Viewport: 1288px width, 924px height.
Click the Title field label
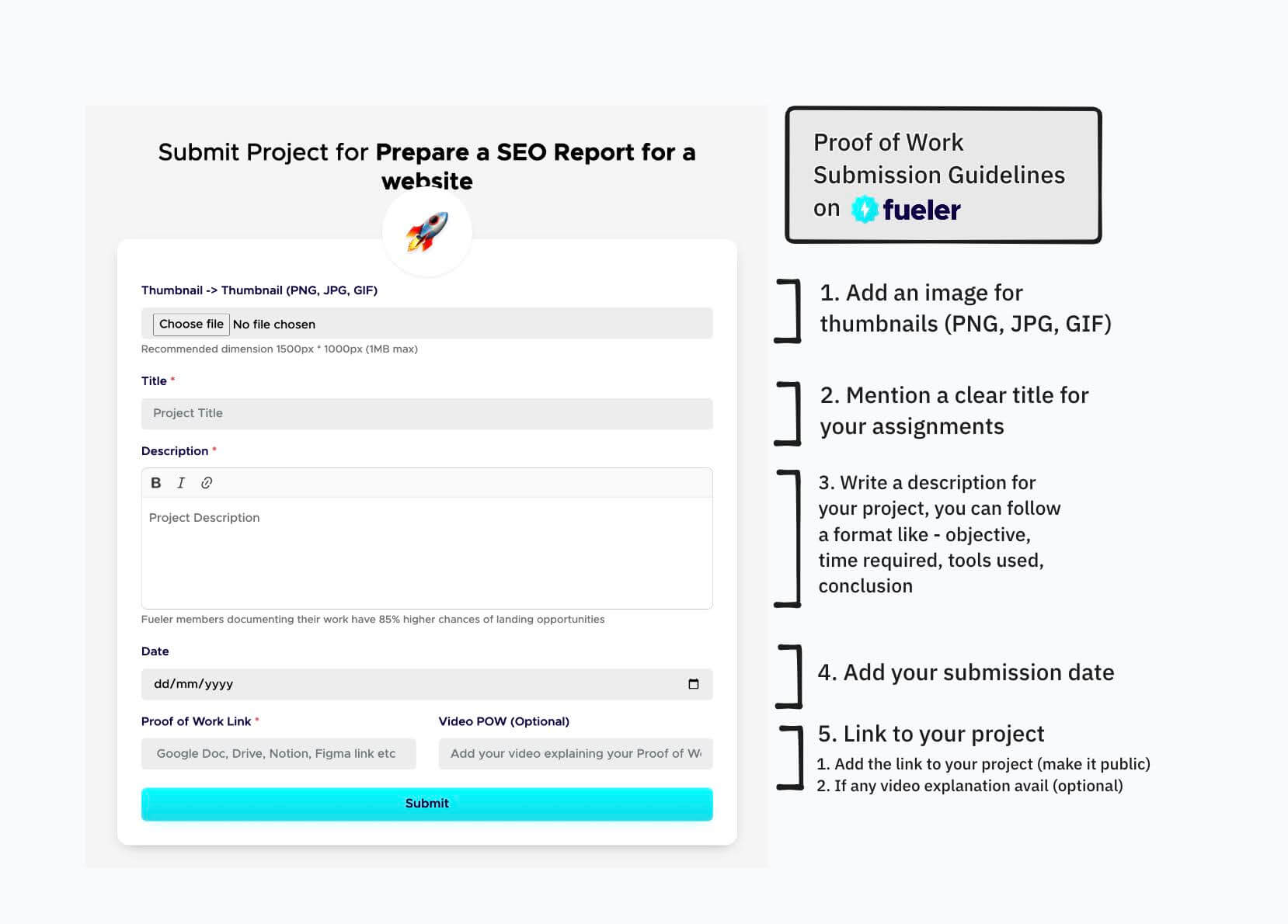pos(154,381)
